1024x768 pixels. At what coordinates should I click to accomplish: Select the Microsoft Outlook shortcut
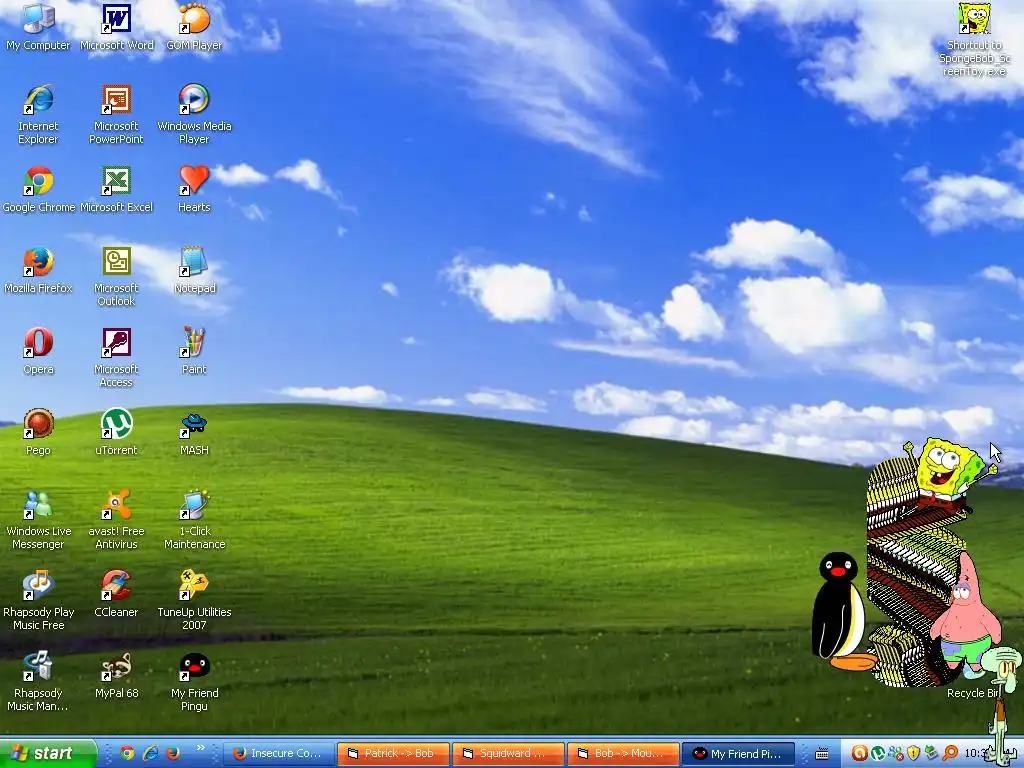(116, 276)
